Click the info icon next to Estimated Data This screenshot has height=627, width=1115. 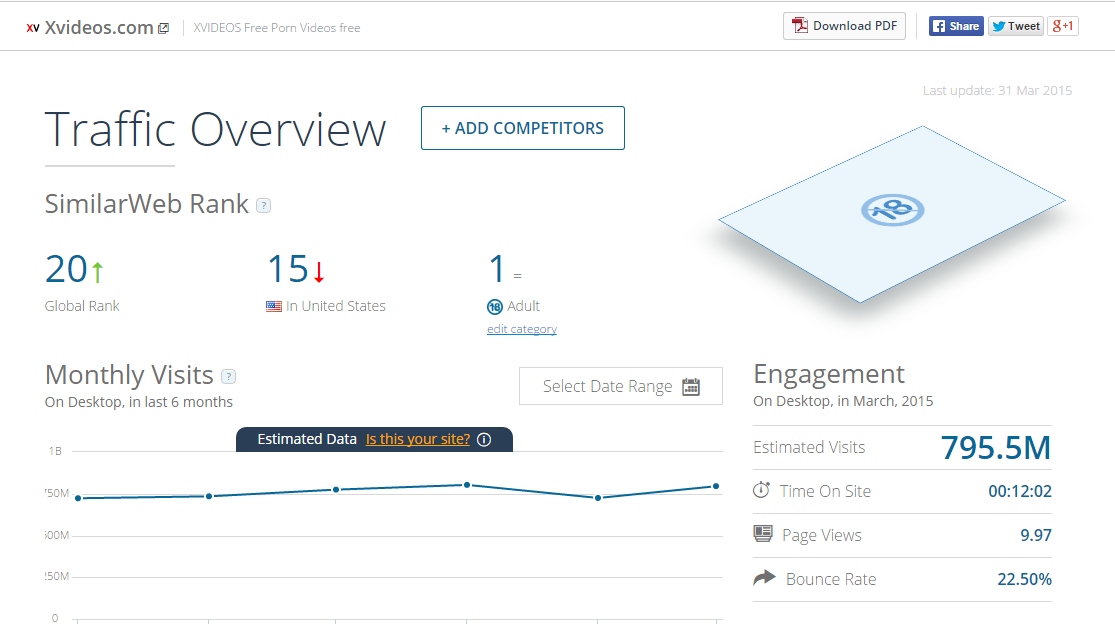point(484,439)
